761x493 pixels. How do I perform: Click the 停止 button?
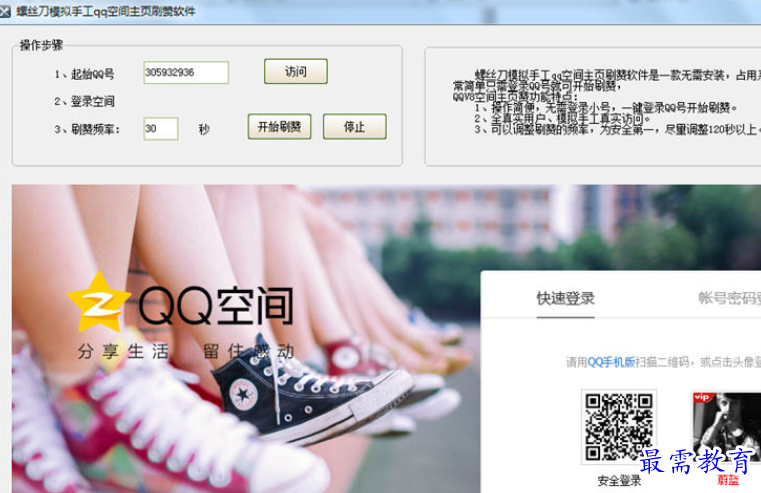[x=355, y=127]
